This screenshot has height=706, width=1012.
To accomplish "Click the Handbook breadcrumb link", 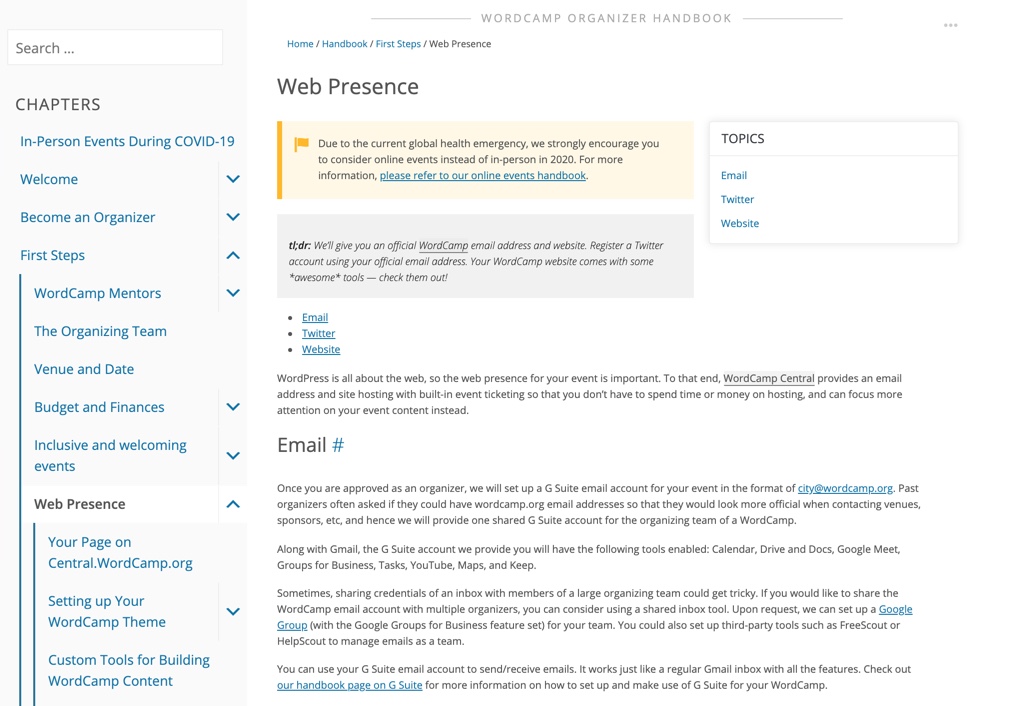I will [x=344, y=44].
